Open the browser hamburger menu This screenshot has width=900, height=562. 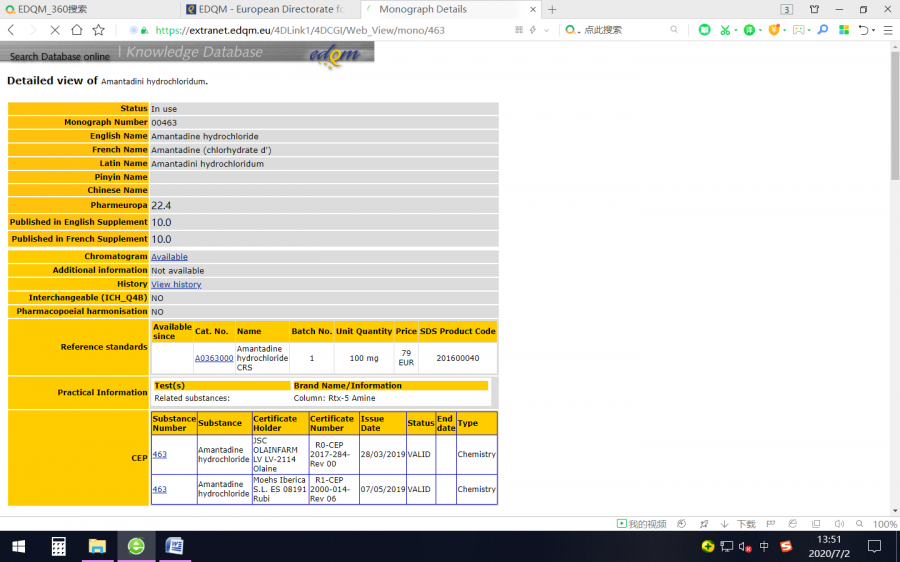click(886, 30)
